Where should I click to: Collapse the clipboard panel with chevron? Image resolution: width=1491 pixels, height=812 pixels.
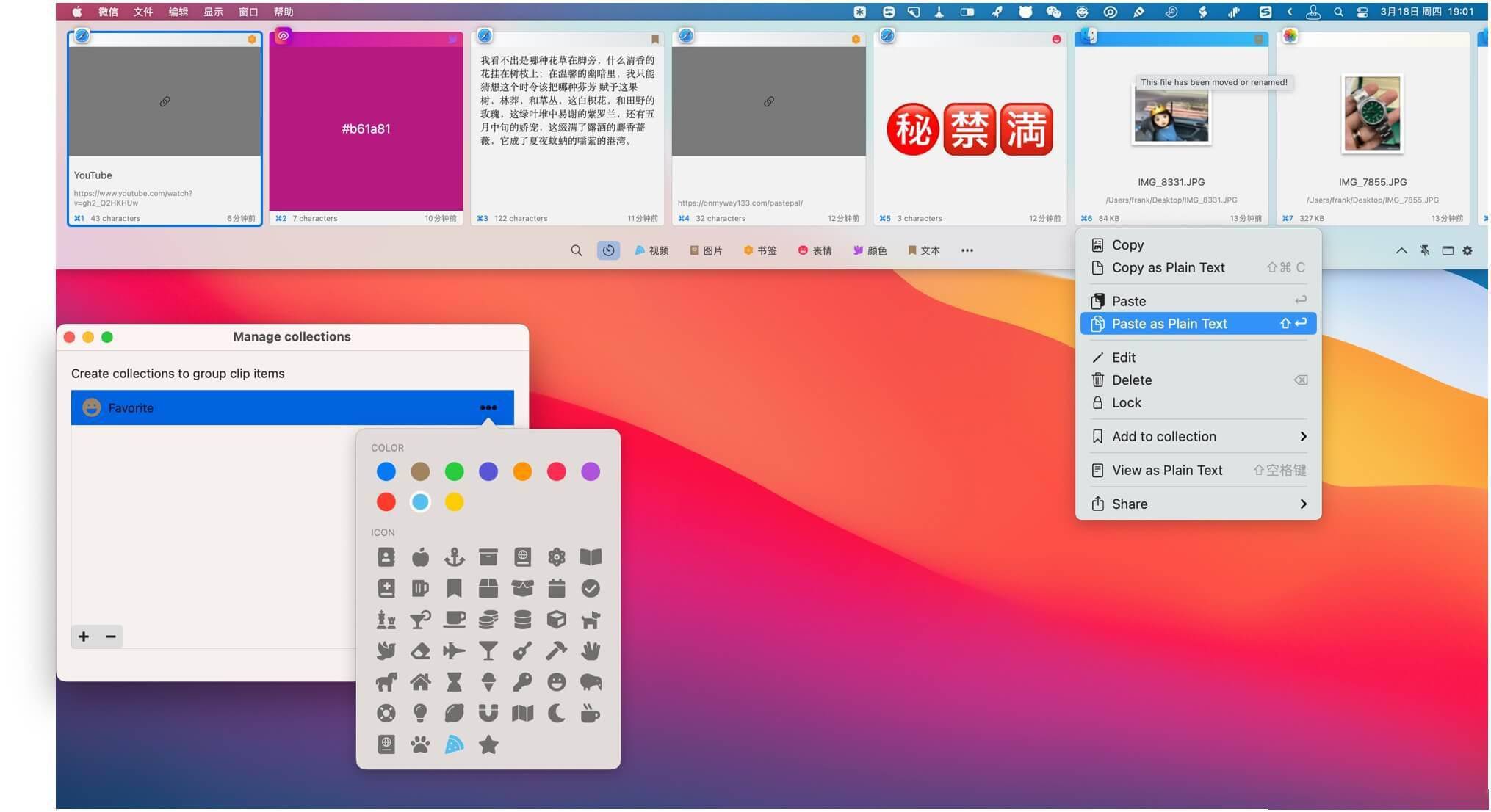(x=1401, y=250)
